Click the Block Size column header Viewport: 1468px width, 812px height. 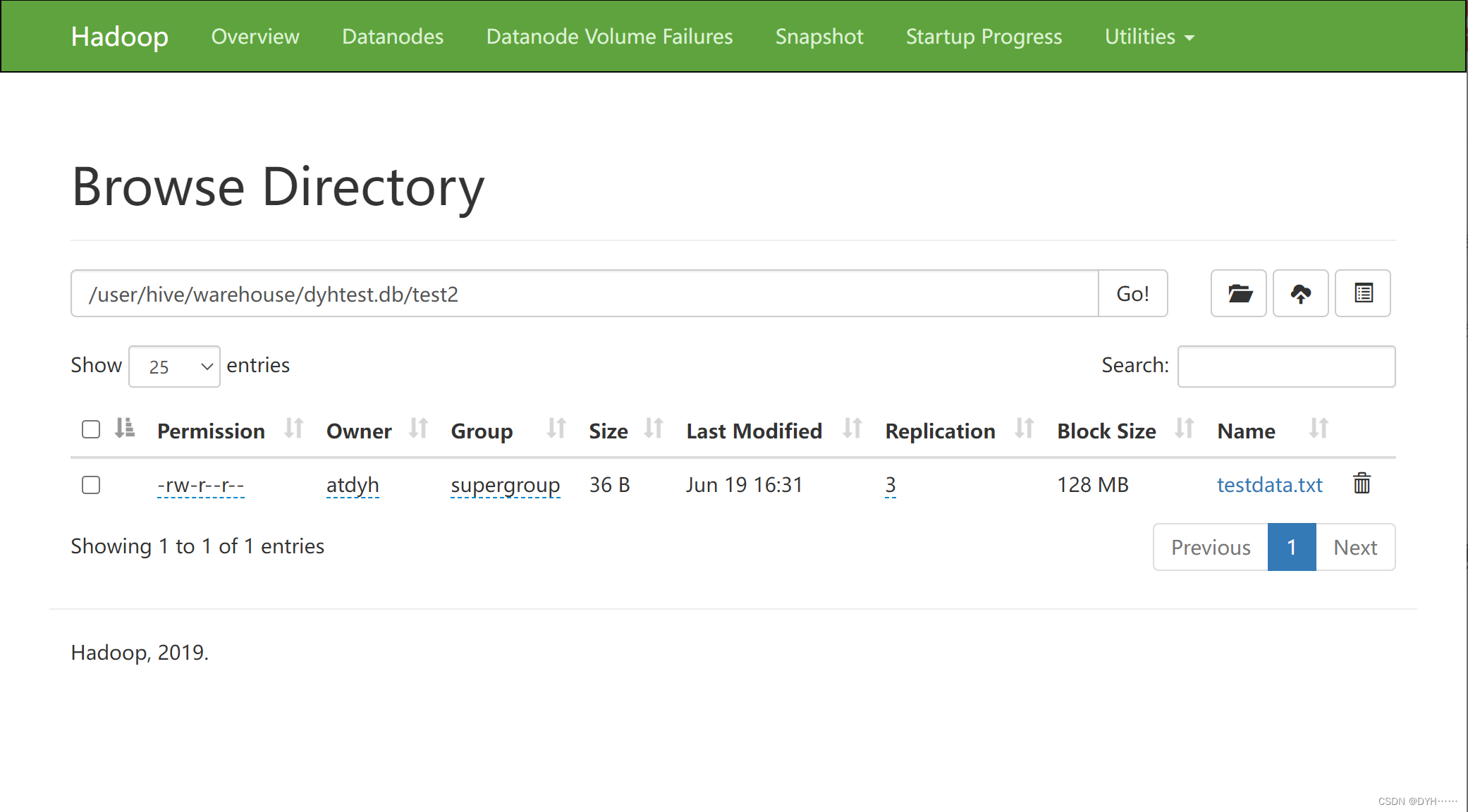1106,431
